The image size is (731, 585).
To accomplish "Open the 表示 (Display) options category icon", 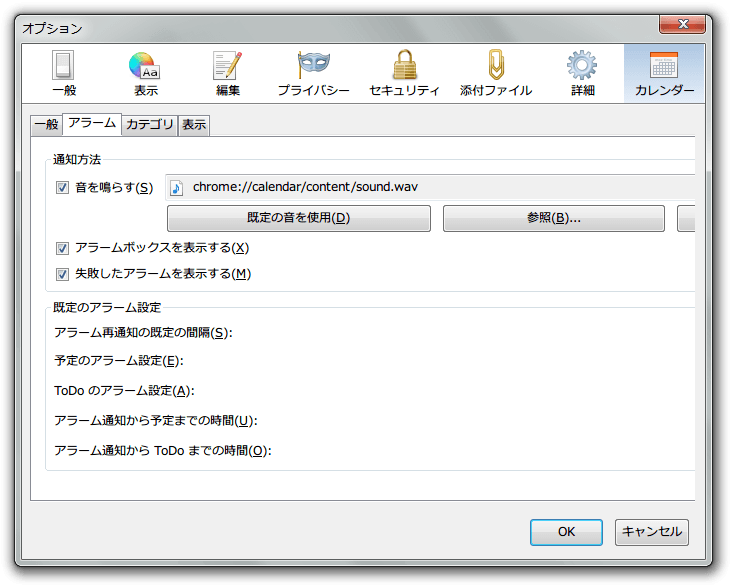I will 146,75.
